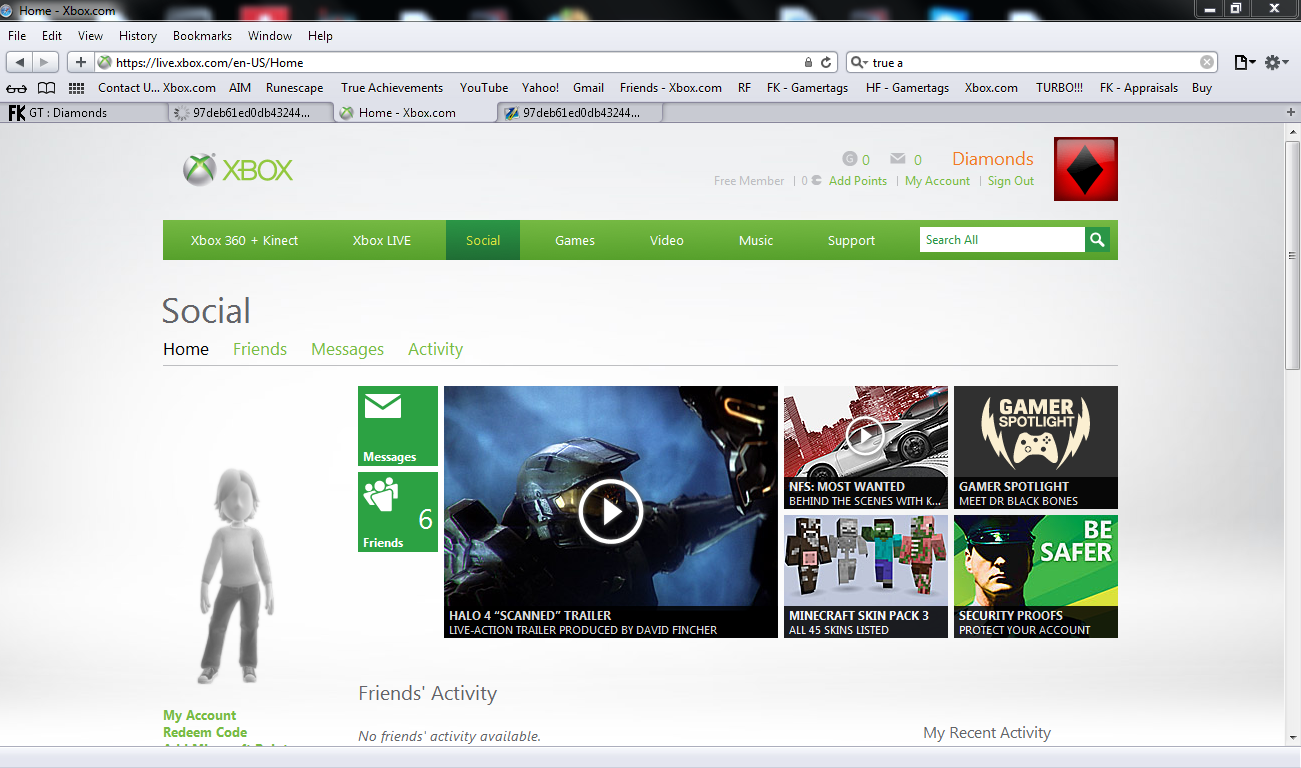Open the Runescape bookmark
Image resolution: width=1301 pixels, height=768 pixels.
[295, 88]
